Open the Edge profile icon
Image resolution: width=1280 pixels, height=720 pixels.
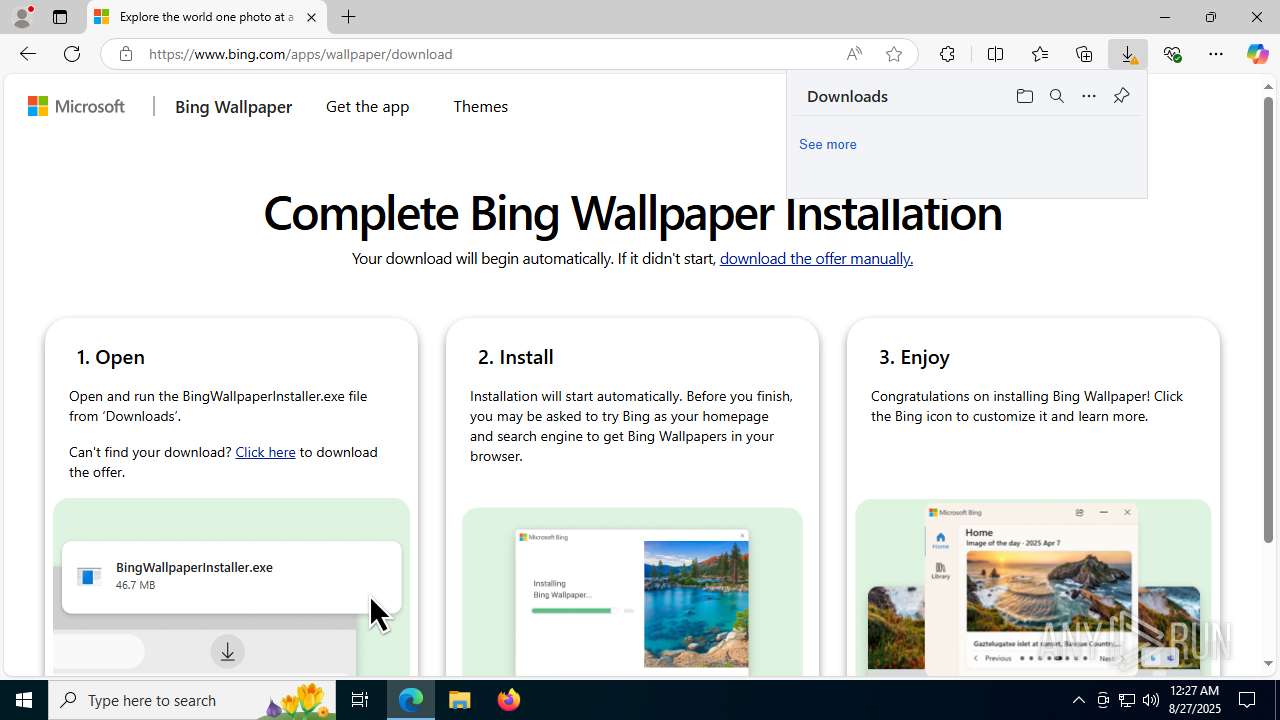(x=22, y=17)
